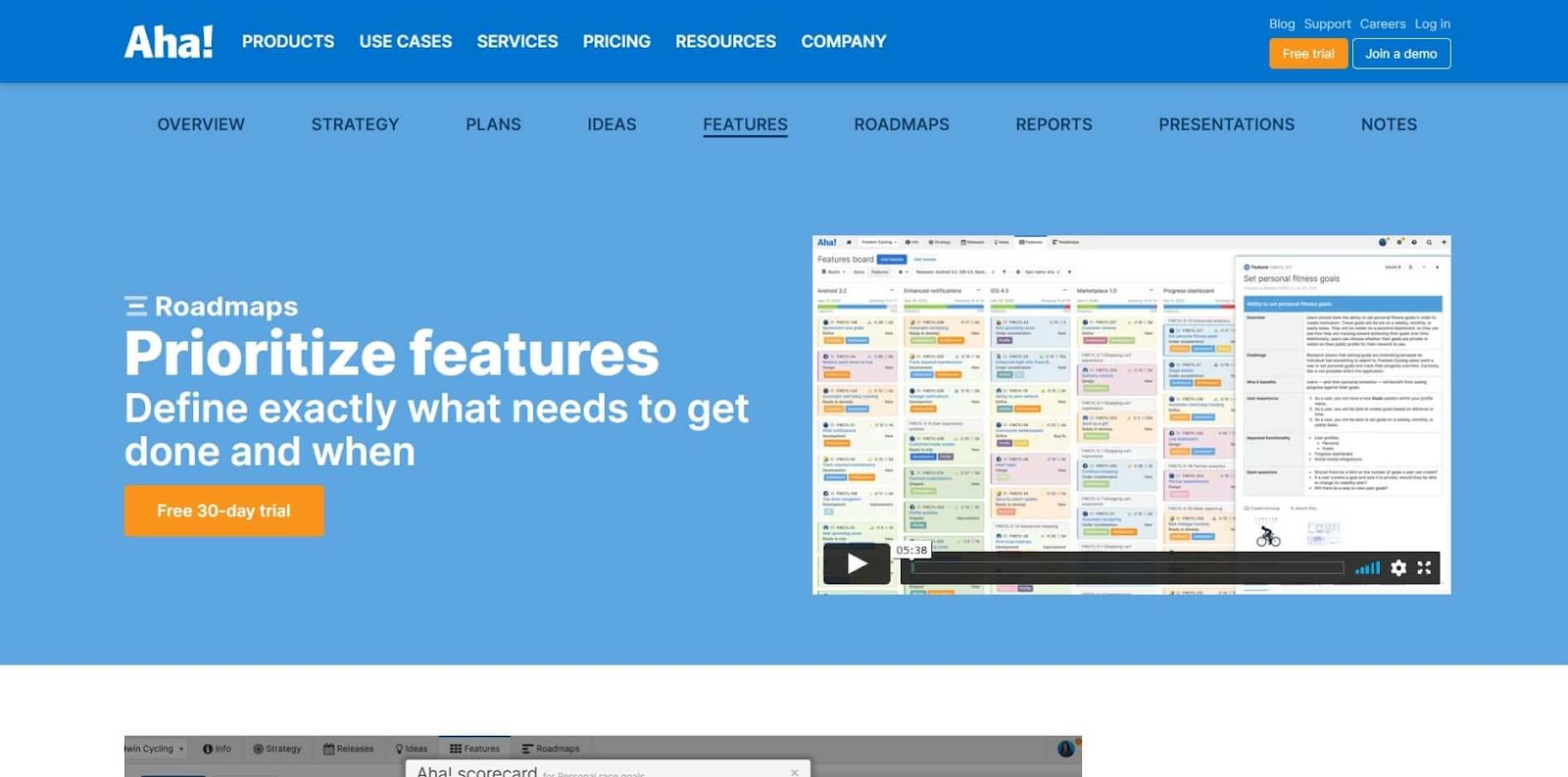Click the Free 30-day trial button

(x=223, y=510)
